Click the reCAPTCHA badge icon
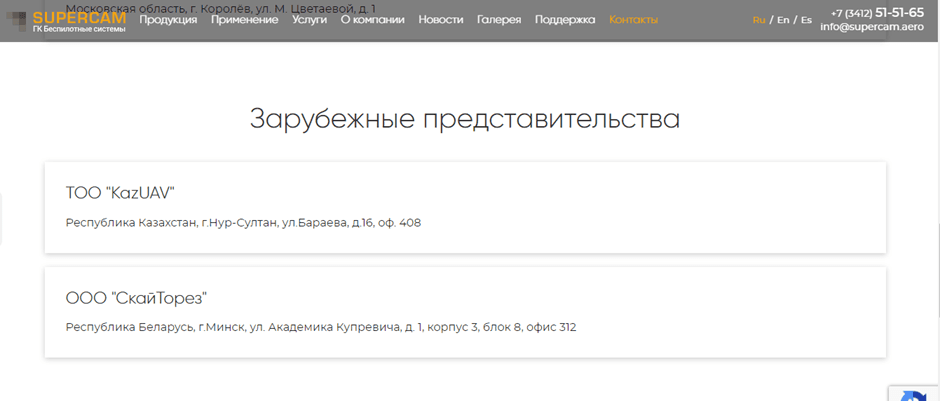This screenshot has height=401, width=940. click(x=915, y=393)
